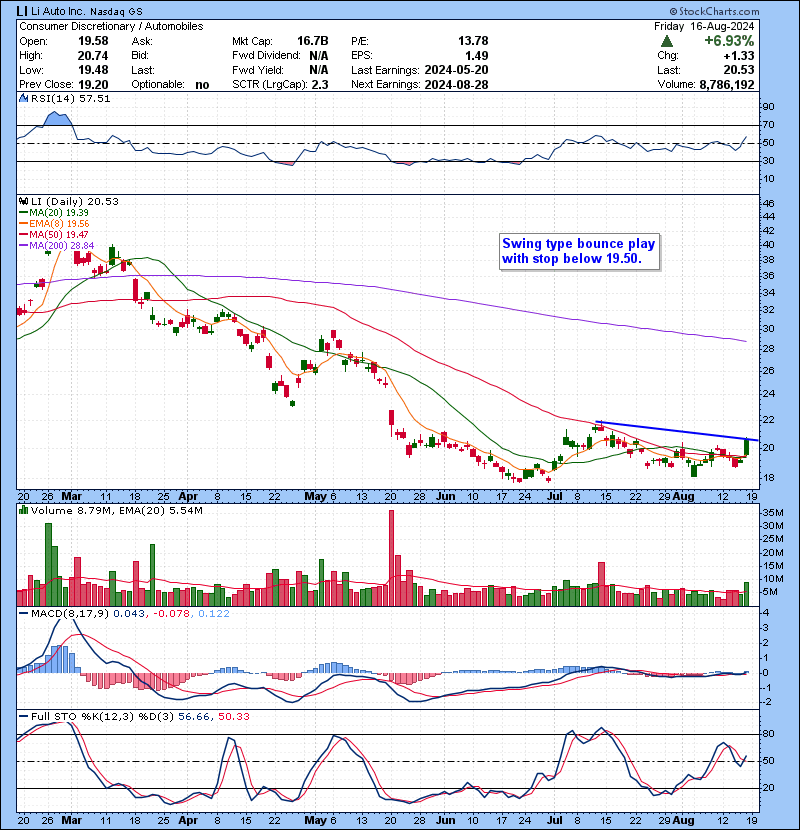Click the tallest red volume bar near May 20
This screenshot has width=800, height=830.
click(392, 558)
